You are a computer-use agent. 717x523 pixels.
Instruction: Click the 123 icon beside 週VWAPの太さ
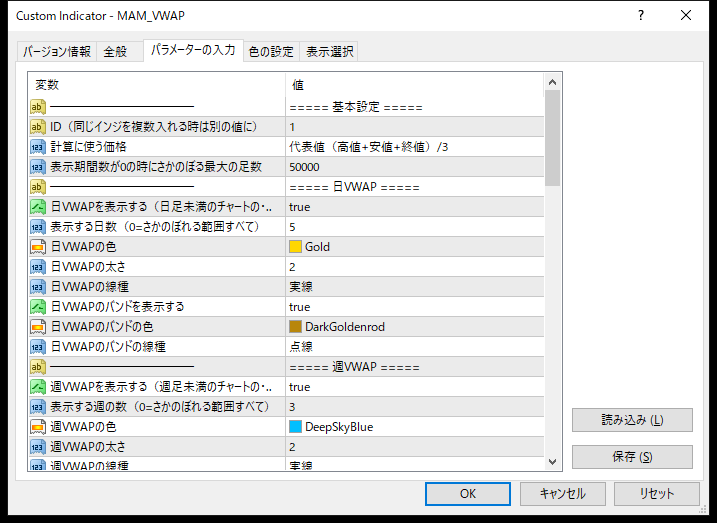[x=38, y=447]
